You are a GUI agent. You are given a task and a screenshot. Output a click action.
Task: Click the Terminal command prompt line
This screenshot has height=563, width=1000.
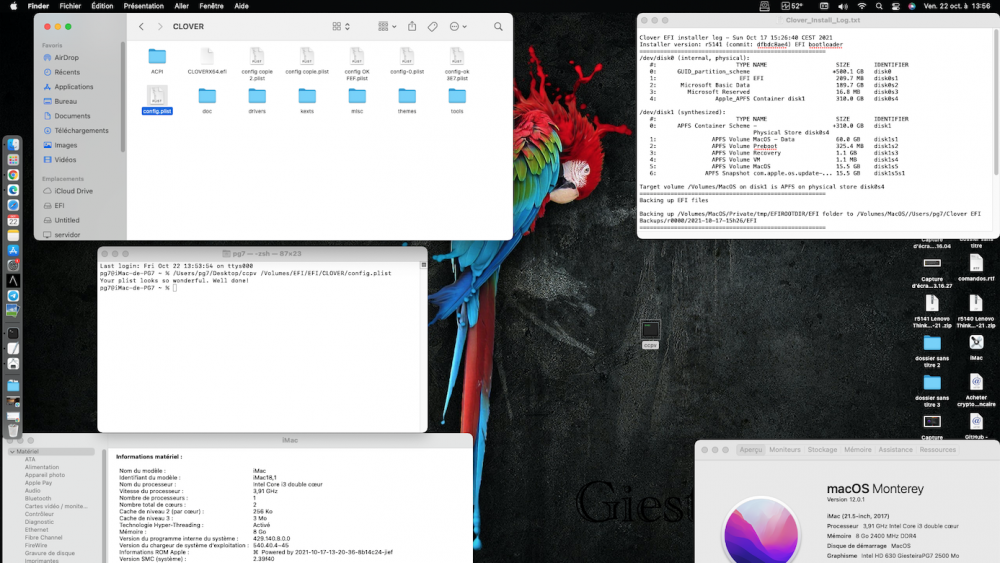[x=138, y=288]
